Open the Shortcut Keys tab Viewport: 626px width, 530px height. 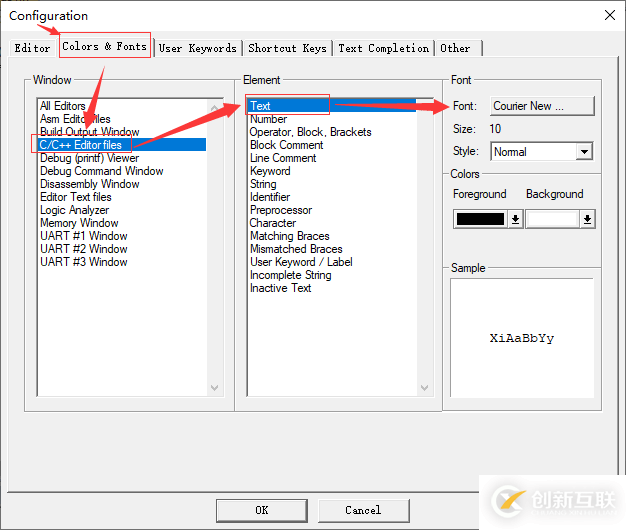point(287,48)
